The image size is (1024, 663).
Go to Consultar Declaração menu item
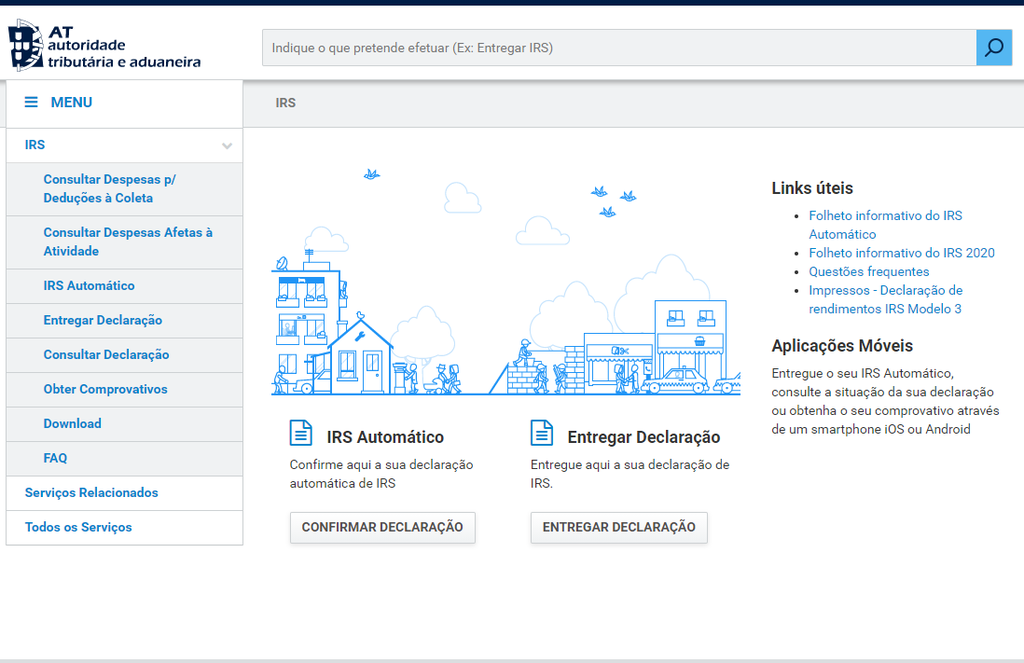click(106, 355)
